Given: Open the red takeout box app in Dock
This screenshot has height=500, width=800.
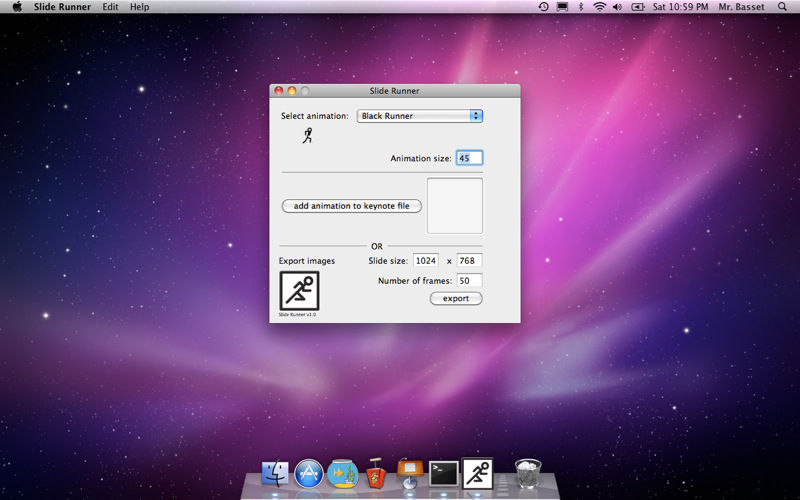Looking at the screenshot, I should click(376, 473).
